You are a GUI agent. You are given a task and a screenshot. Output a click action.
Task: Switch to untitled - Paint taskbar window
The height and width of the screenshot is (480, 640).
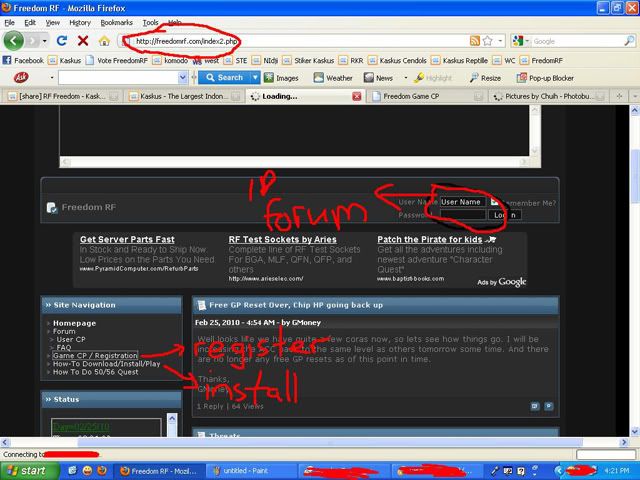251,471
